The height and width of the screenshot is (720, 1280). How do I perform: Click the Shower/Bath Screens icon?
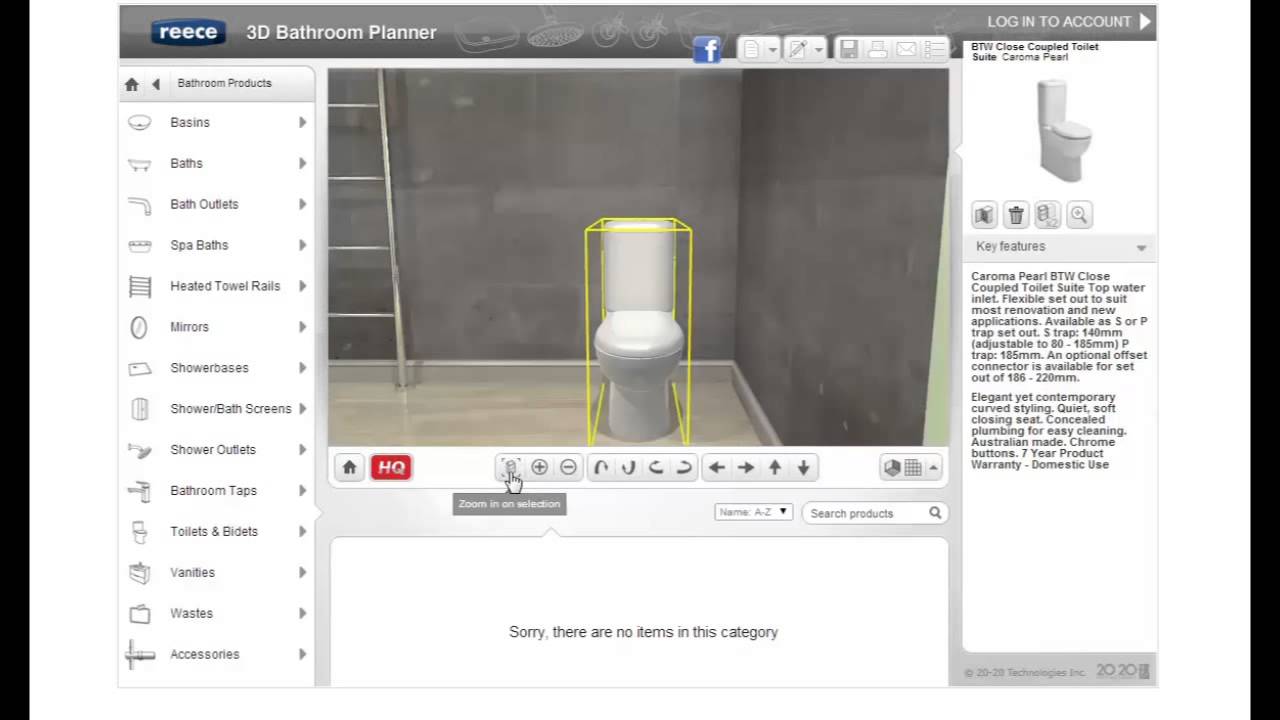(x=140, y=409)
